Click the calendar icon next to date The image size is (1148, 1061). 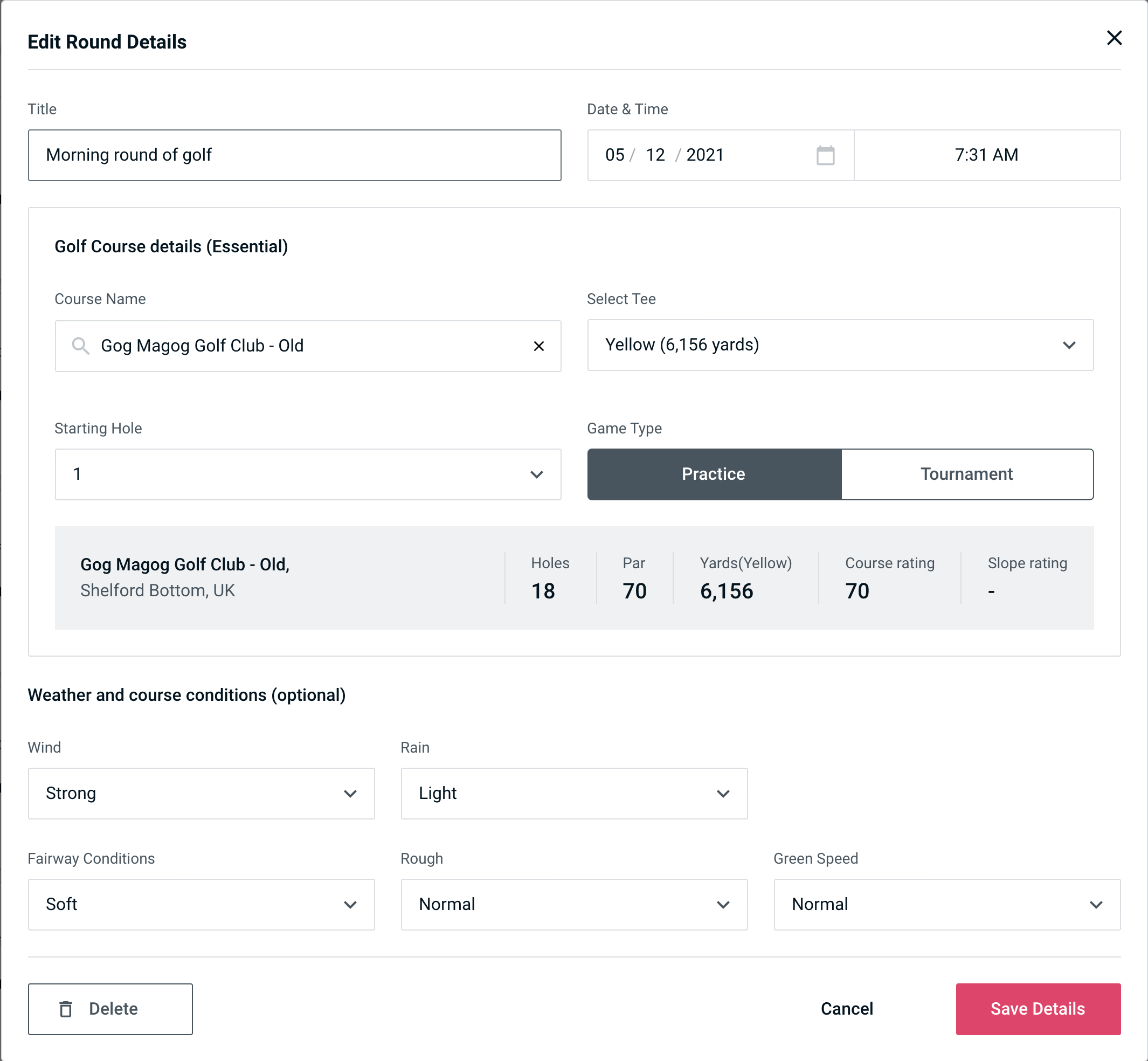pos(824,155)
